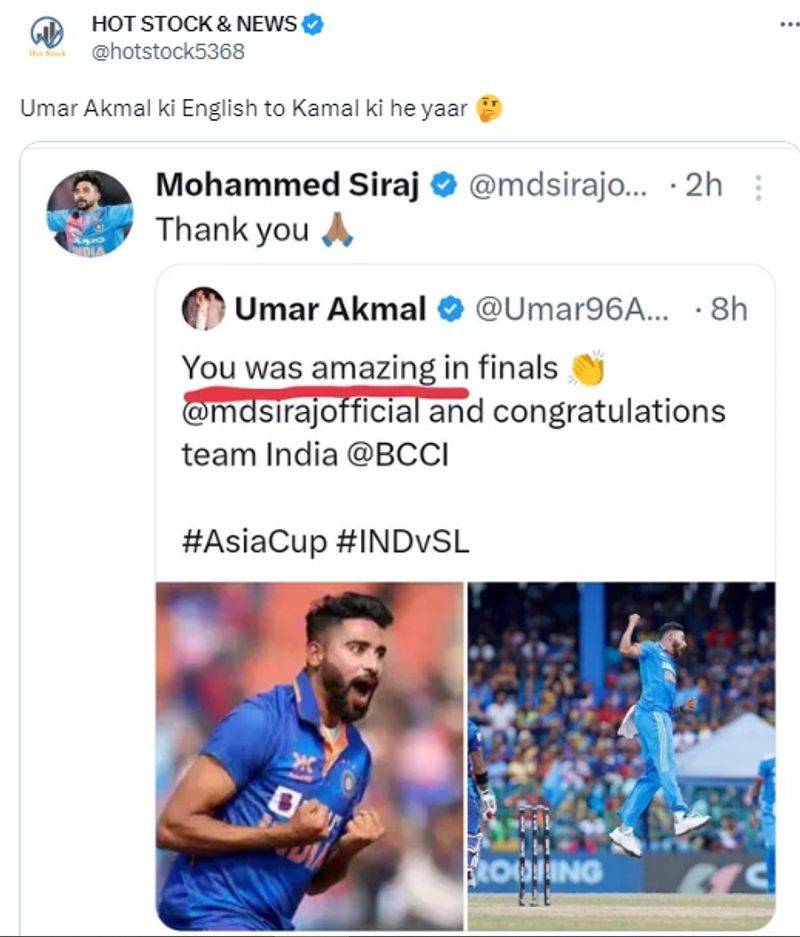The image size is (800, 937).
Task: Open the left photo of Siraj celebrating
Action: tap(310, 755)
